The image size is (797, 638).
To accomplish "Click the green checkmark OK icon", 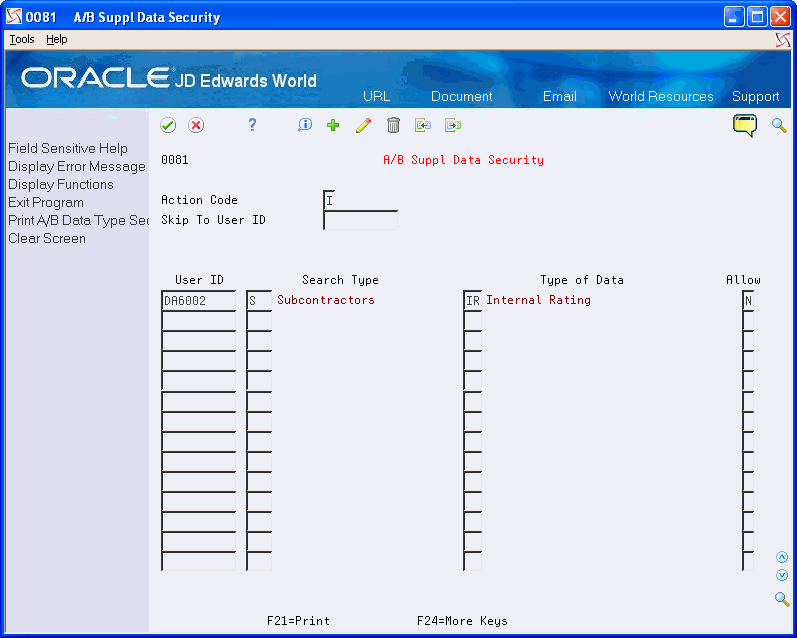I will 168,125.
